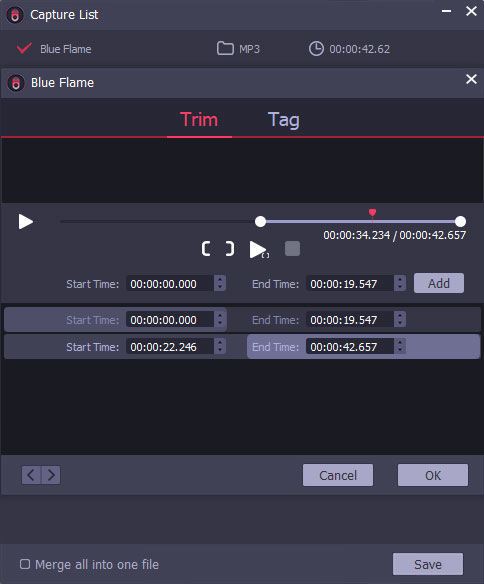The height and width of the screenshot is (584, 484).
Task: Confirm edits with OK button
Action: click(433, 475)
